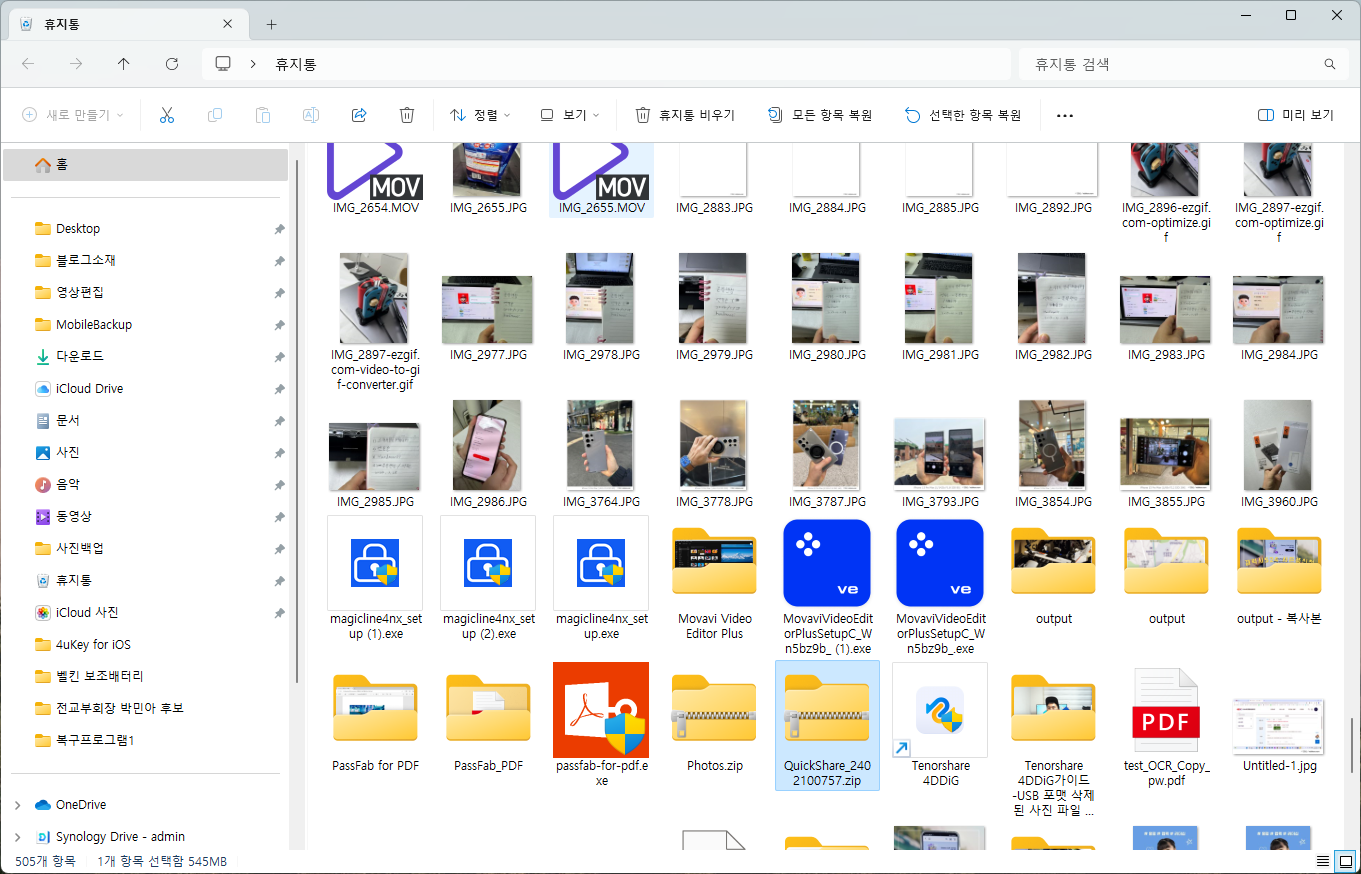Click the chevron before 휴지통 in address bar
The image size is (1361, 874).
click(255, 64)
